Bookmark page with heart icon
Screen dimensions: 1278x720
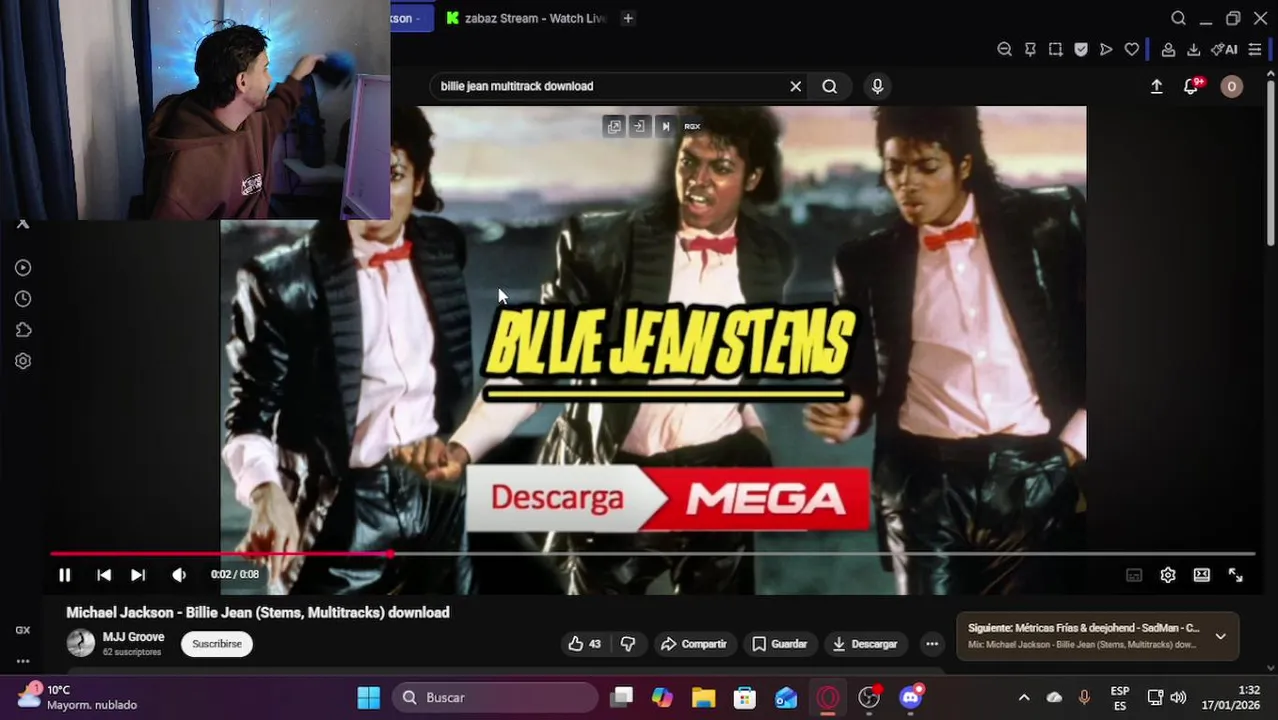pos(1132,50)
